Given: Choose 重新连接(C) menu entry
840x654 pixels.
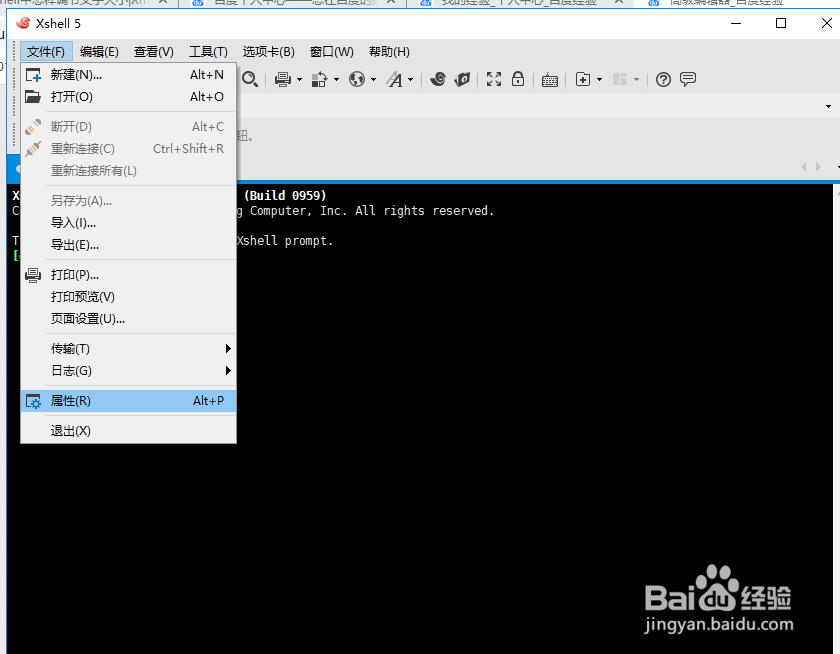Looking at the screenshot, I should point(129,149).
